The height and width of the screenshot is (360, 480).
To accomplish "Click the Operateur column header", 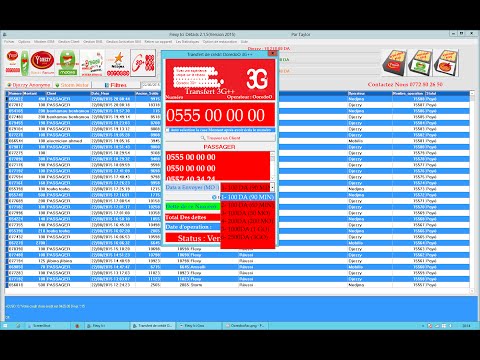I will tap(370, 94).
